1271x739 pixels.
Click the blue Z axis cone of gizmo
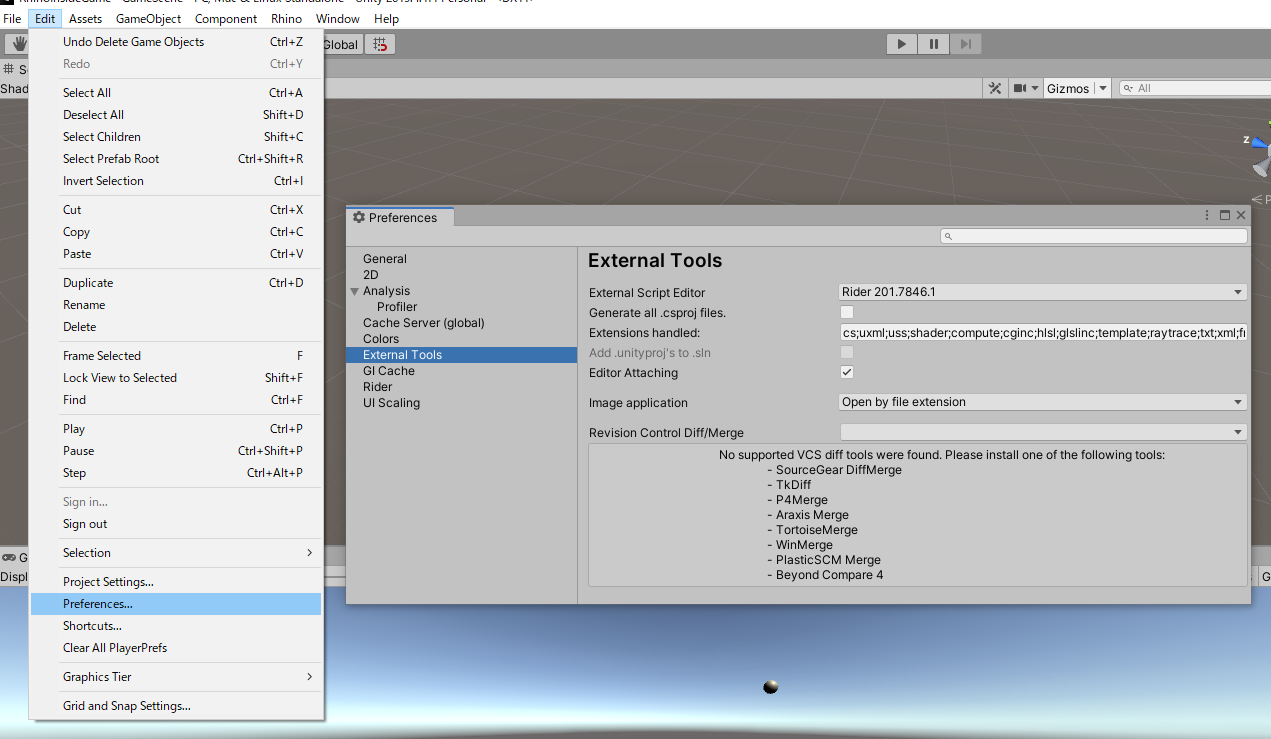1258,142
